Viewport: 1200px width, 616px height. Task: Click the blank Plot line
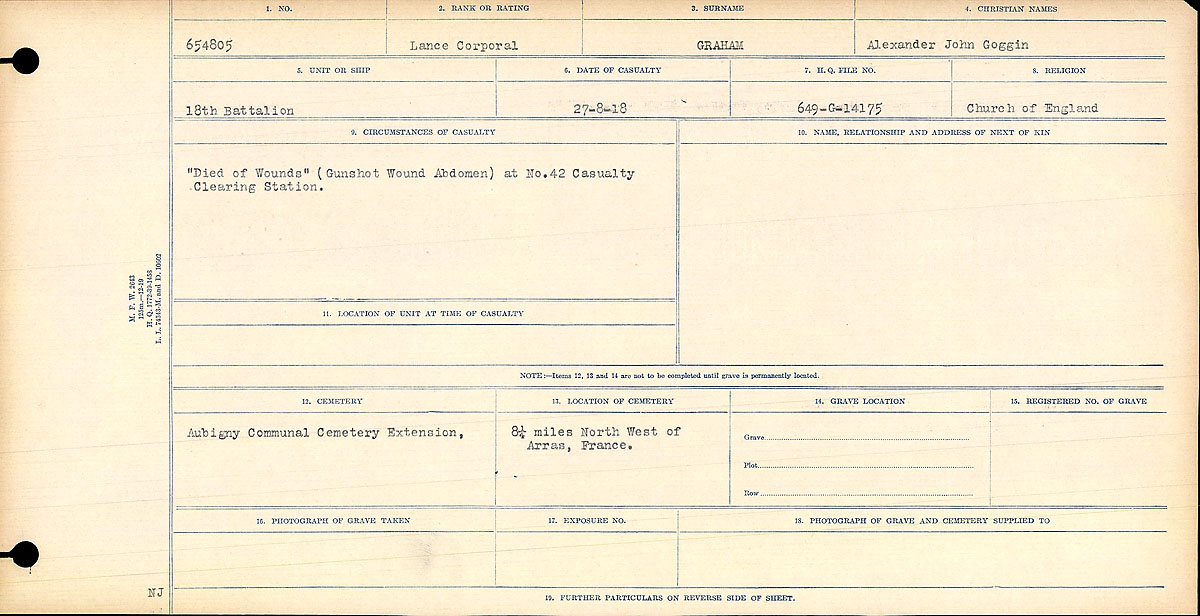tap(868, 466)
